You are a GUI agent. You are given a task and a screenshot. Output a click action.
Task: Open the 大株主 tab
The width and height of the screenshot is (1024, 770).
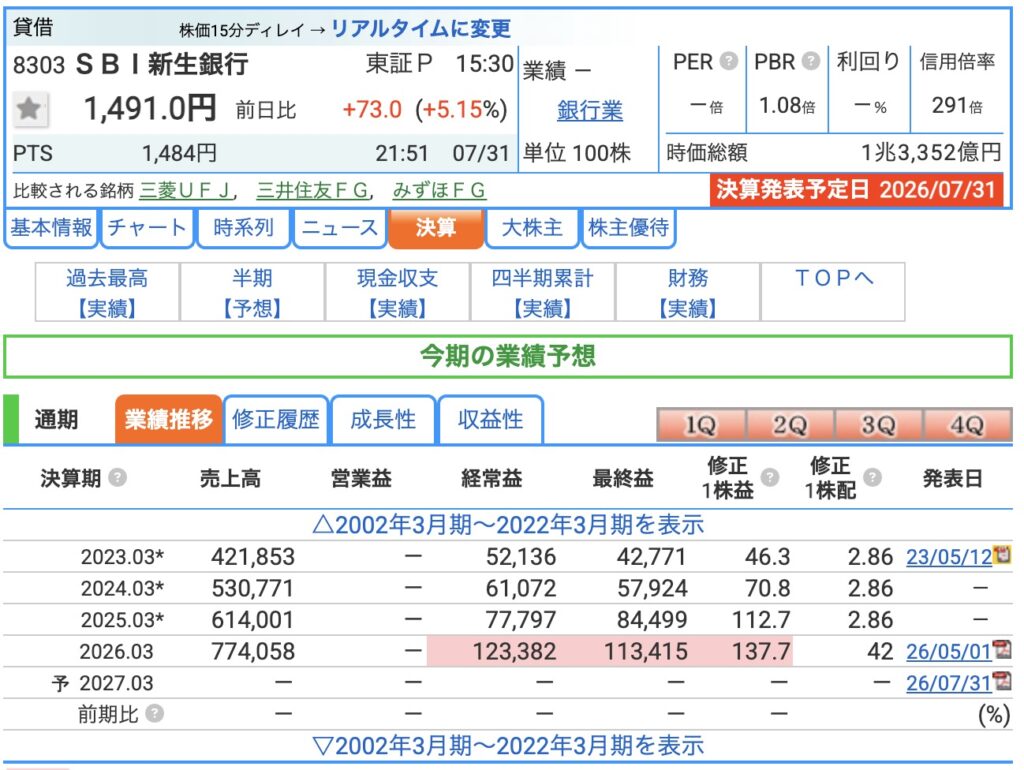pyautogui.click(x=532, y=228)
